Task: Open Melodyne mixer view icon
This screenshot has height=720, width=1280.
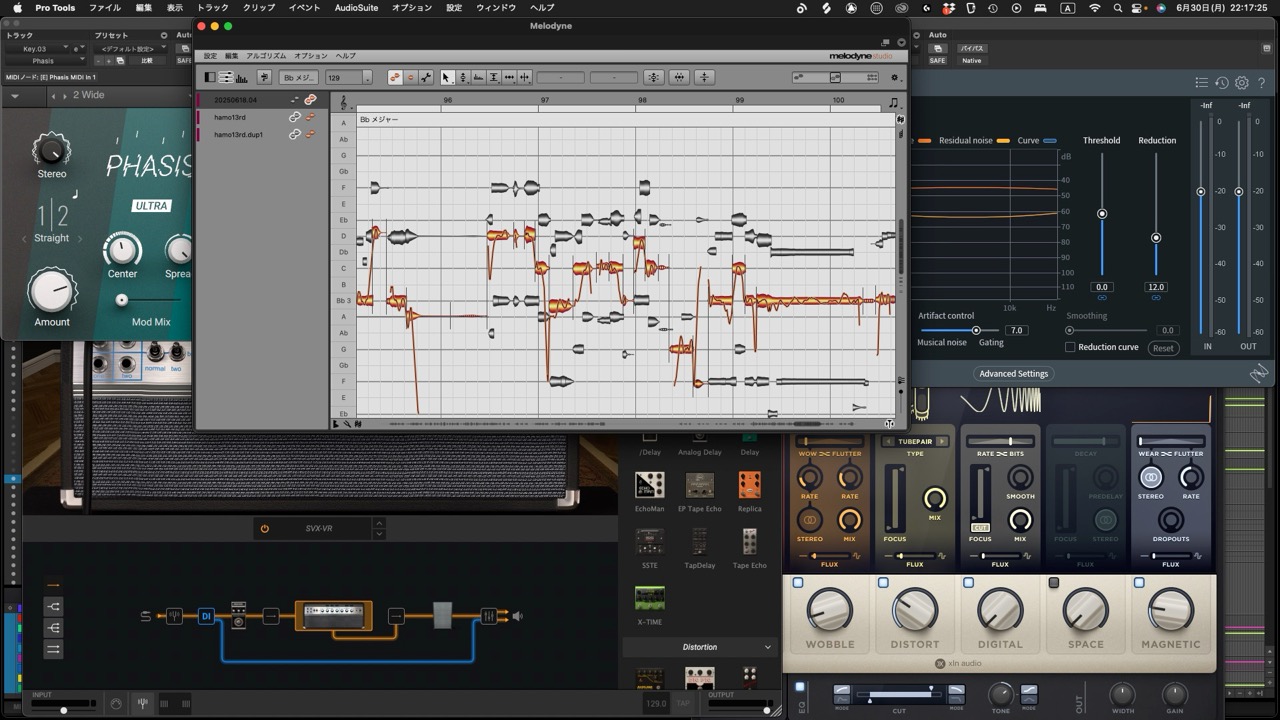Action: pos(227,78)
